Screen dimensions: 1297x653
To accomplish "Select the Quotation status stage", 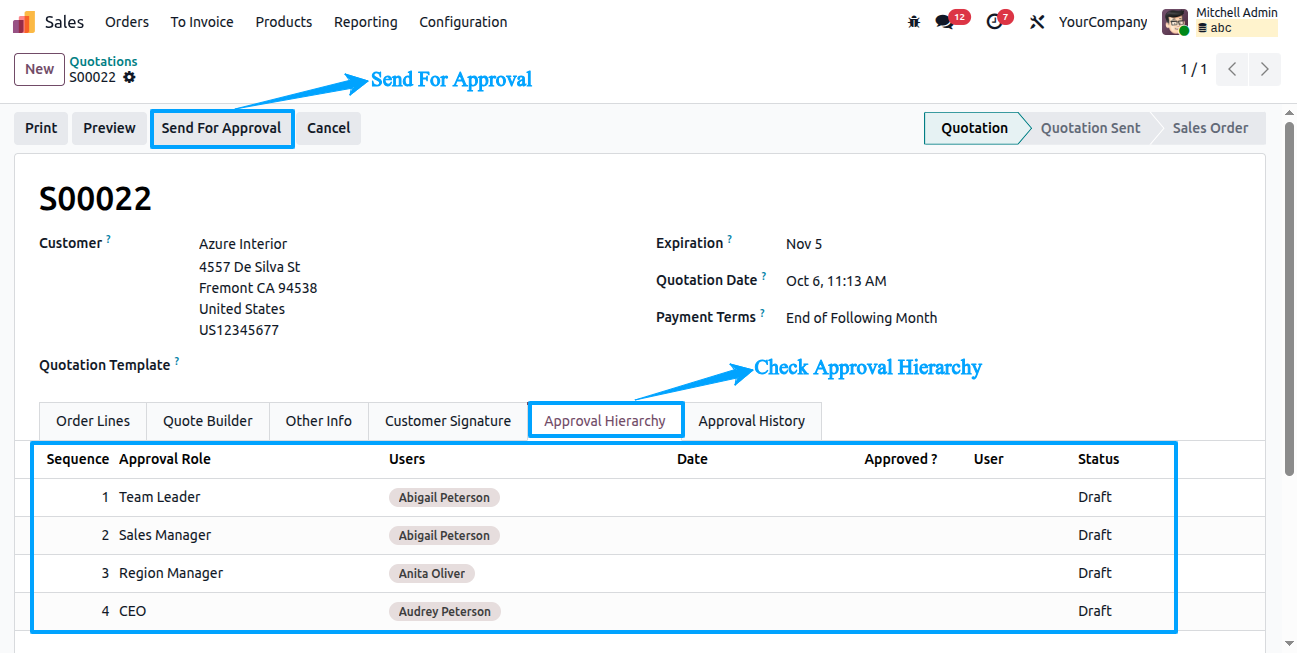I will [x=975, y=128].
